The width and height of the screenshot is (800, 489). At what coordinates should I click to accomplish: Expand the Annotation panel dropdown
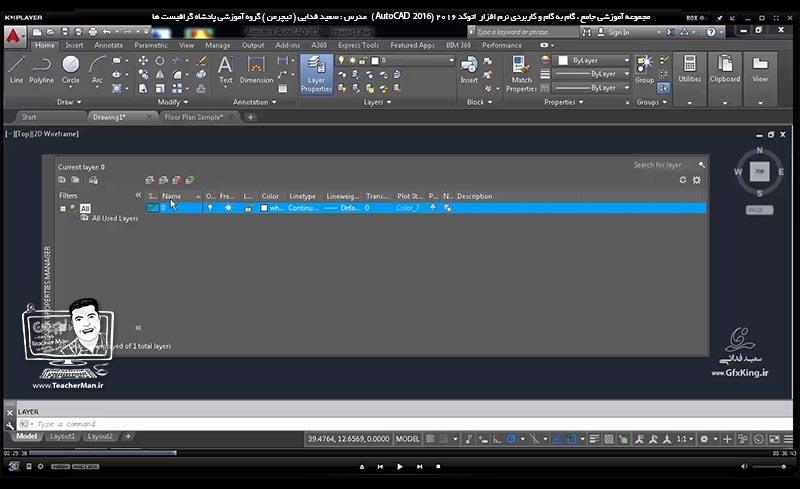[255, 102]
